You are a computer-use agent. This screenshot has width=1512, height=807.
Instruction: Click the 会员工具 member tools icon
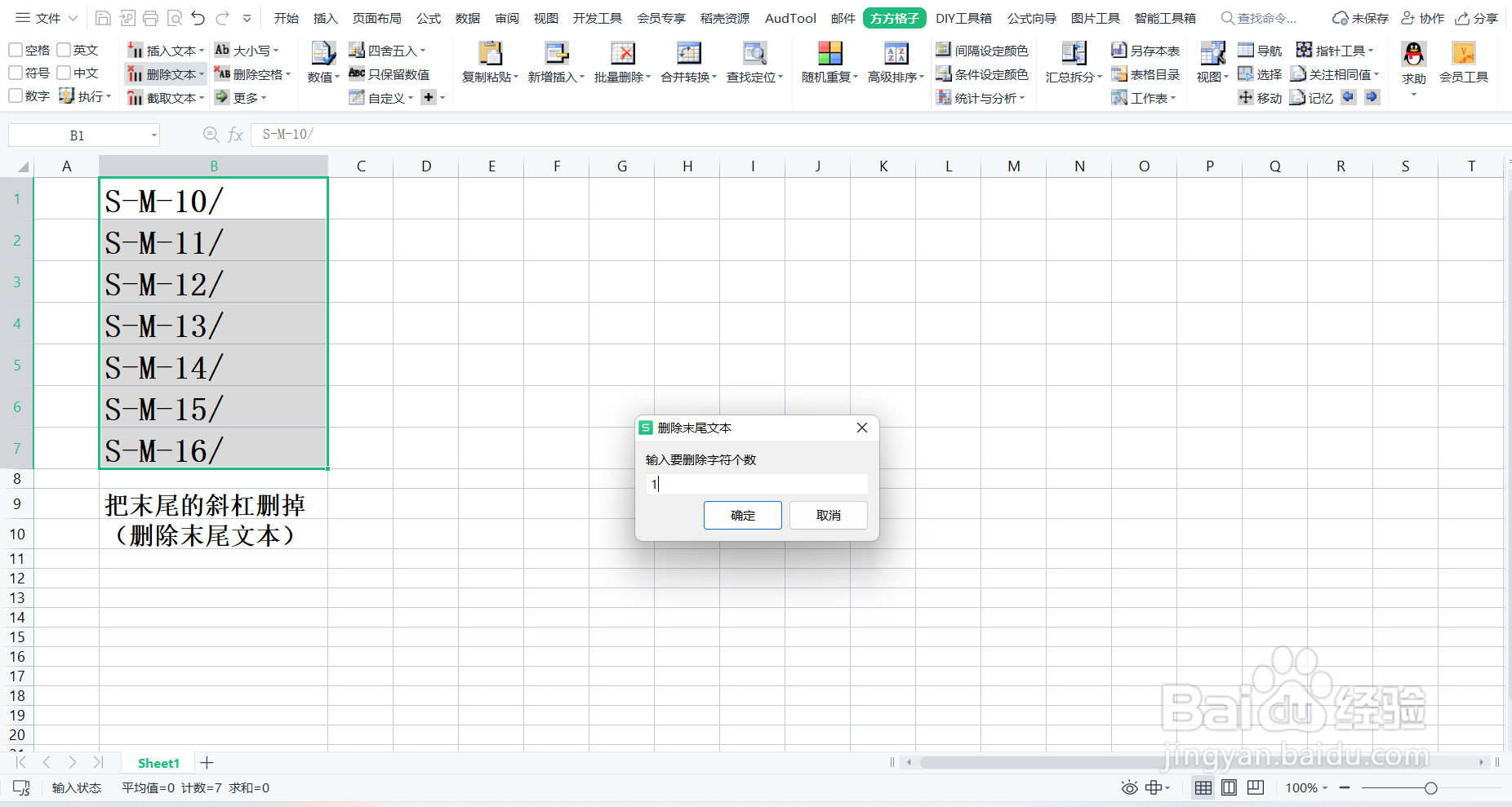click(1463, 54)
